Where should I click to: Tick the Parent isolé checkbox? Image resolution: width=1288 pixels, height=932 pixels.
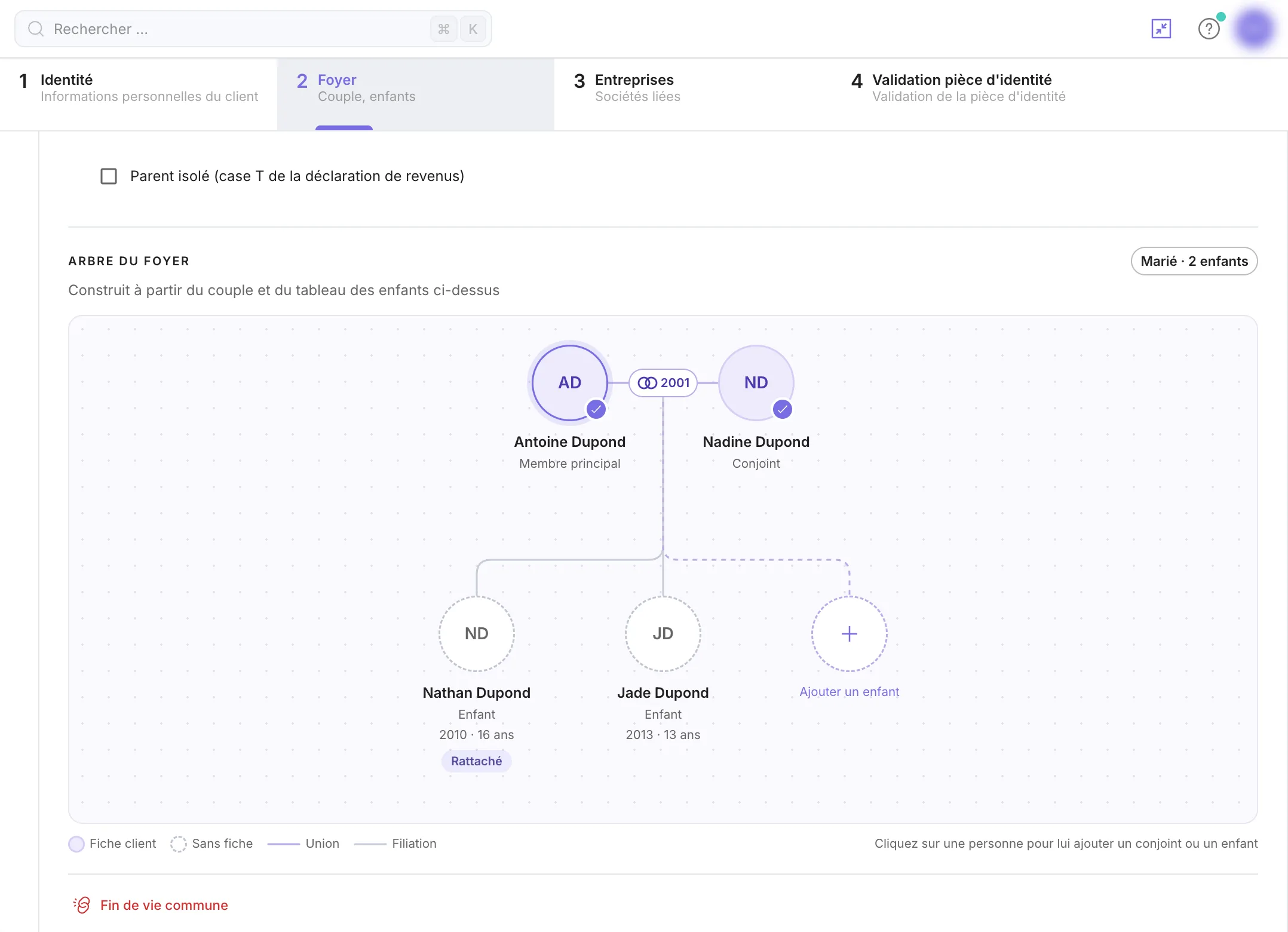[109, 176]
